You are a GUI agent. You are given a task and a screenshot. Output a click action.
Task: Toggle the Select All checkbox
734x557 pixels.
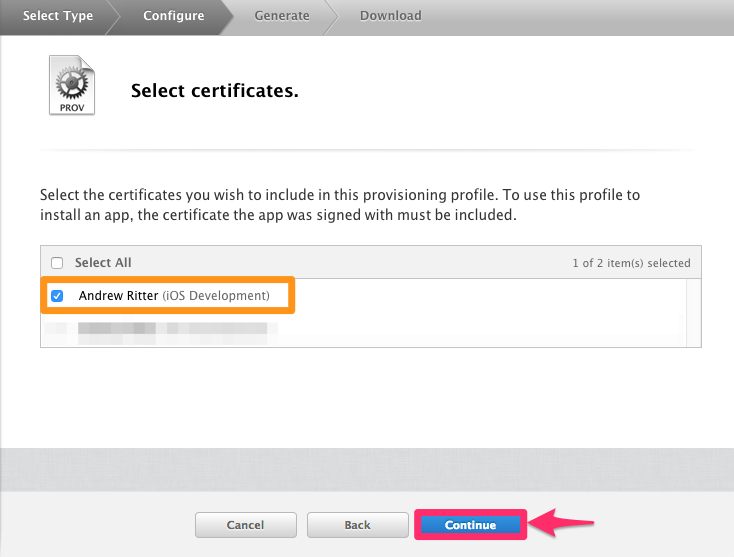(57, 263)
